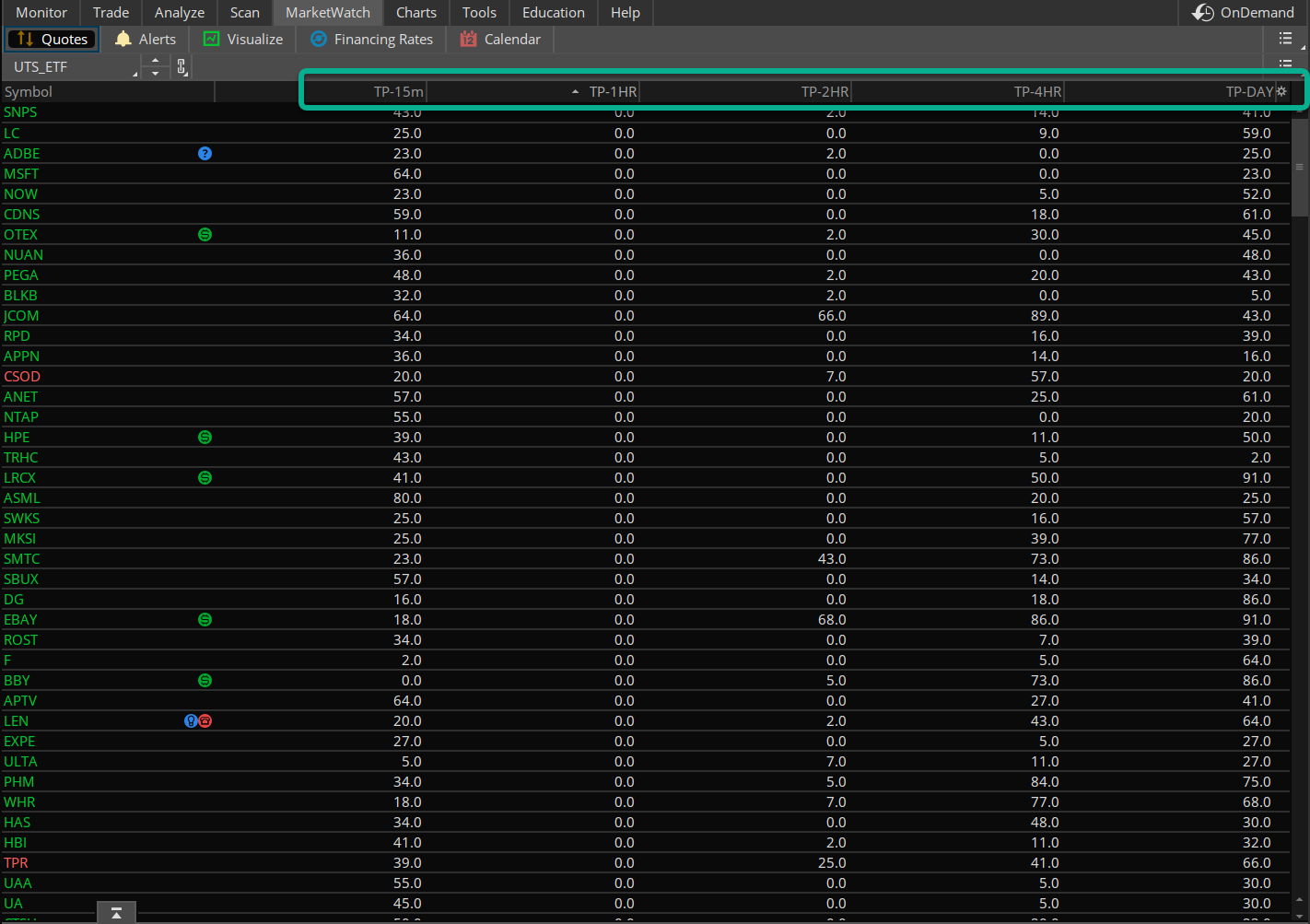1310x924 pixels.
Task: Open the column settings gear next to TP-DAY
Action: click(x=1281, y=91)
